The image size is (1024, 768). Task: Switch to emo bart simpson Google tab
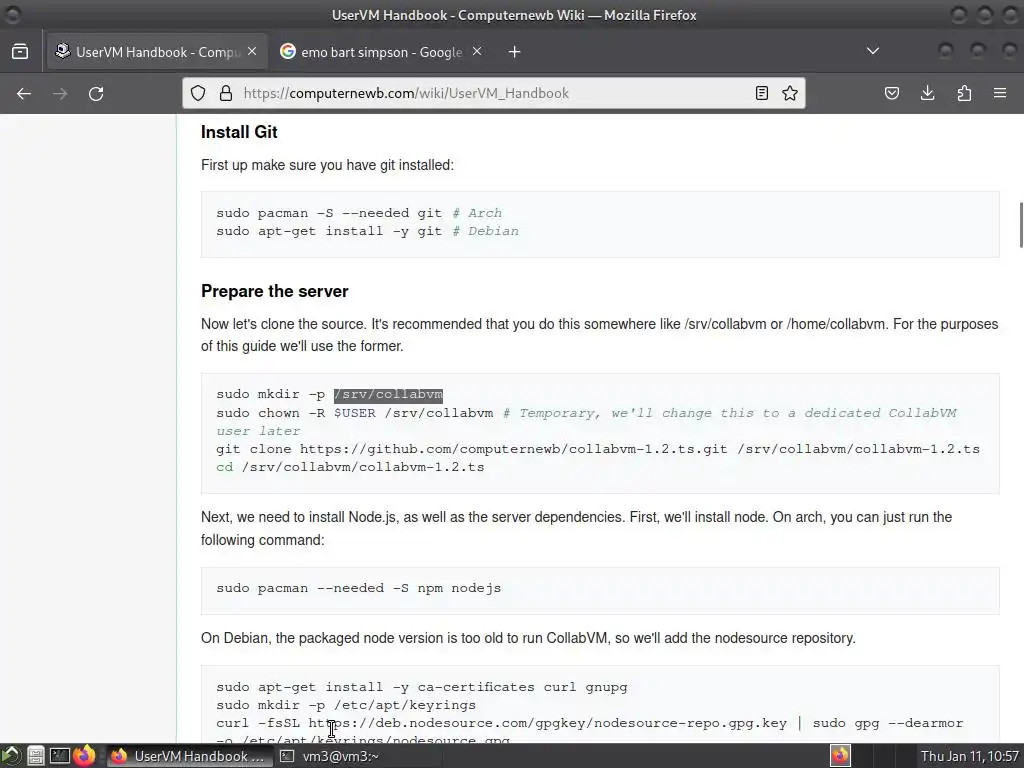pos(381,52)
